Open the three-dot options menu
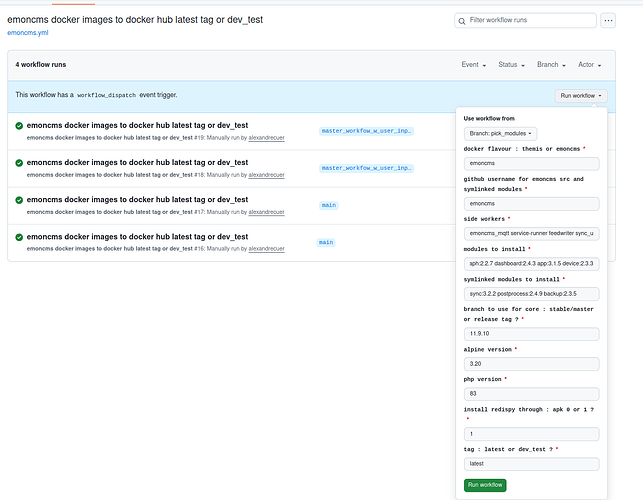643x500 pixels. (x=609, y=20)
